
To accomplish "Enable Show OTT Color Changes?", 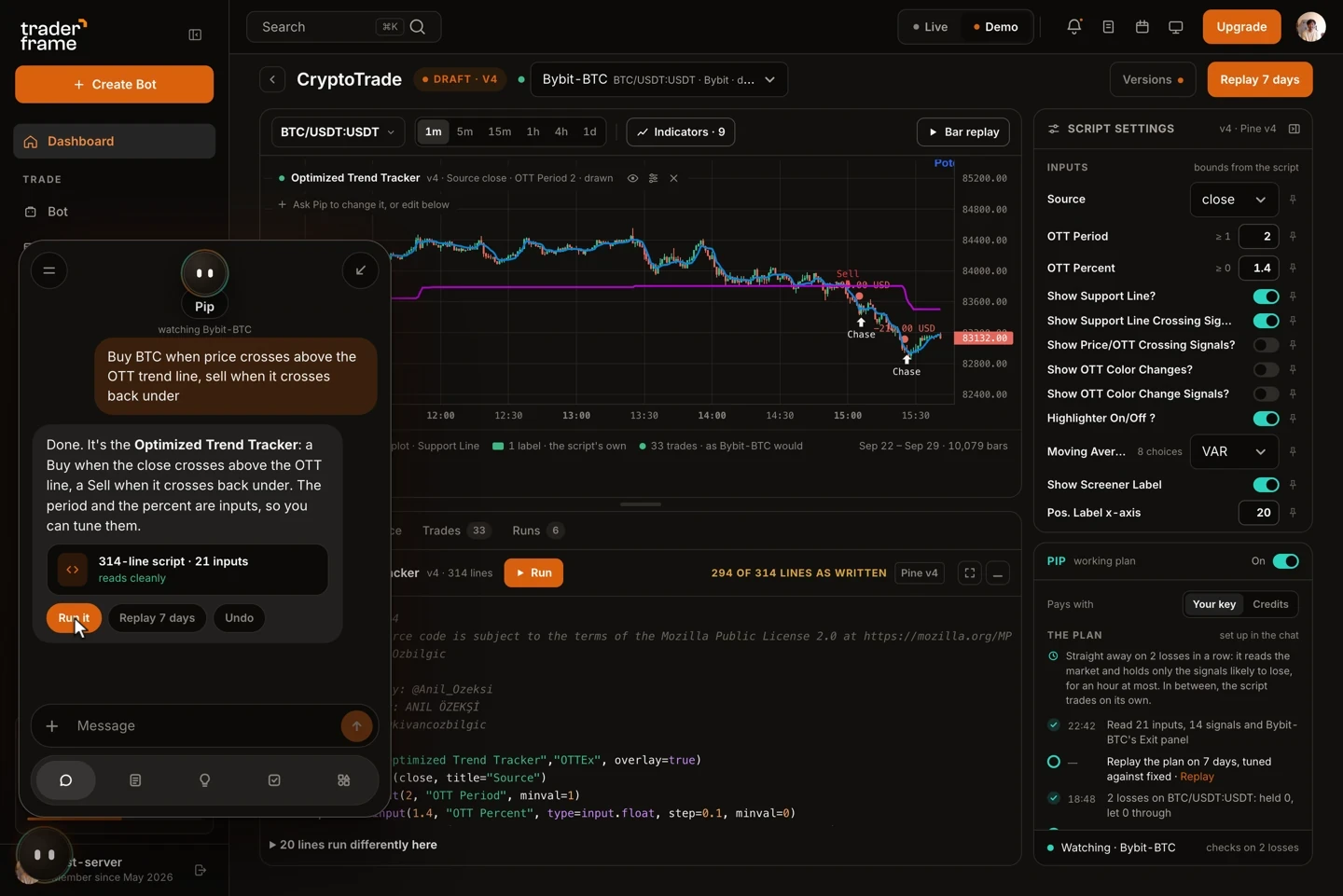I will pos(1266,370).
